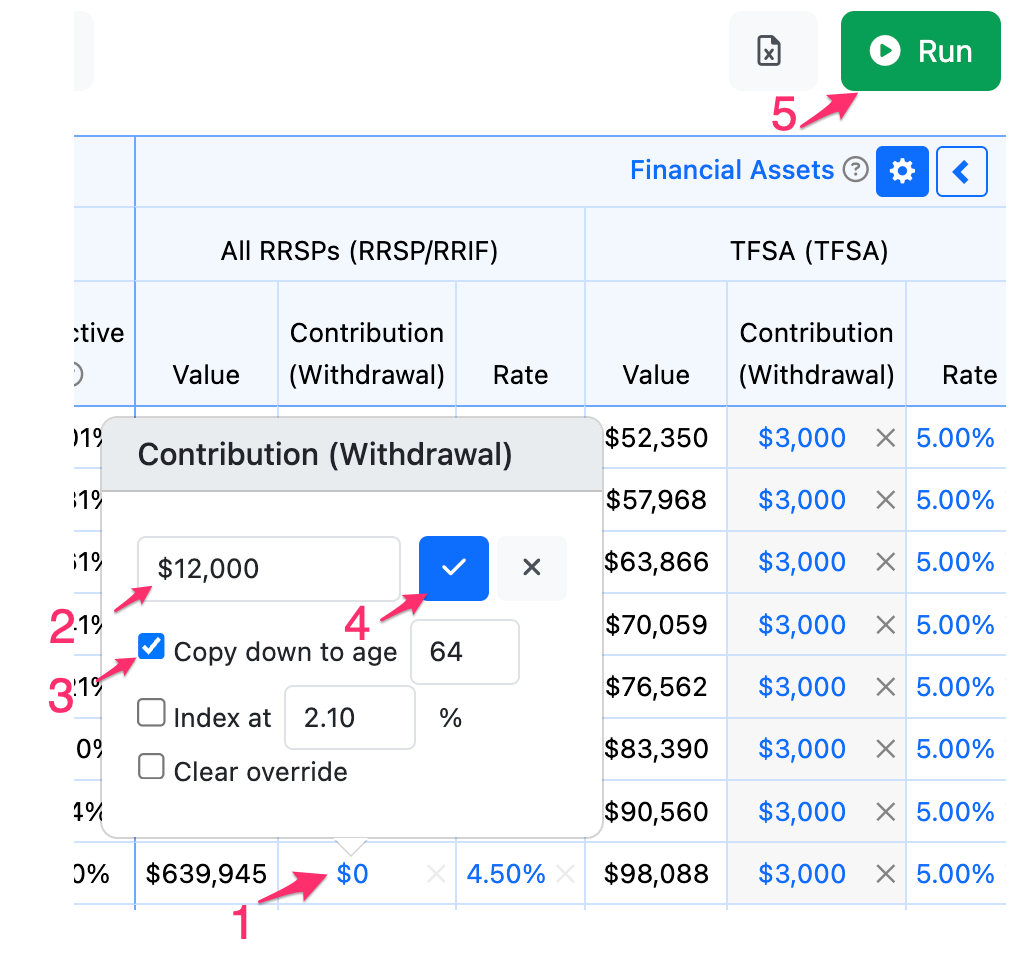Image resolution: width=1014 pixels, height=964 pixels.
Task: Clear the $0 RRSP contribution override
Action: pyautogui.click(x=437, y=875)
